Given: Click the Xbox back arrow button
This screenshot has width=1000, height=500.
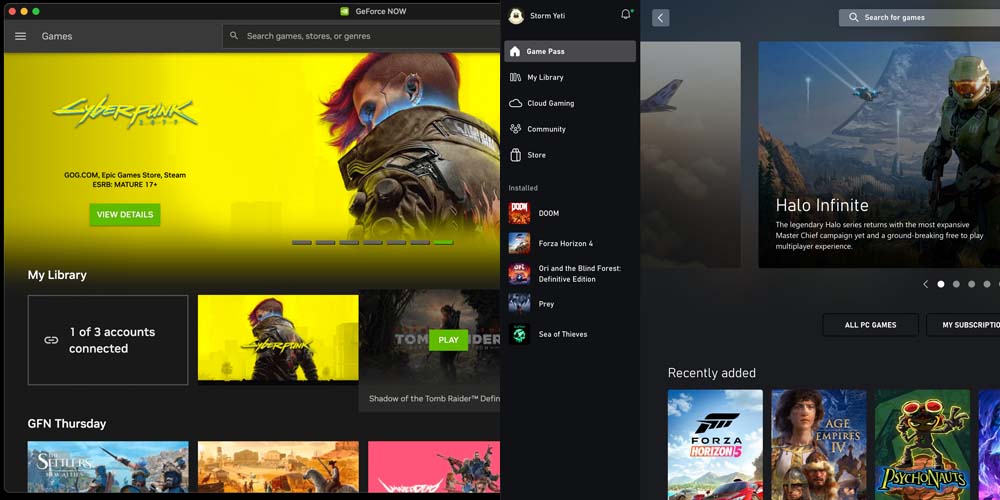Looking at the screenshot, I should (x=660, y=18).
